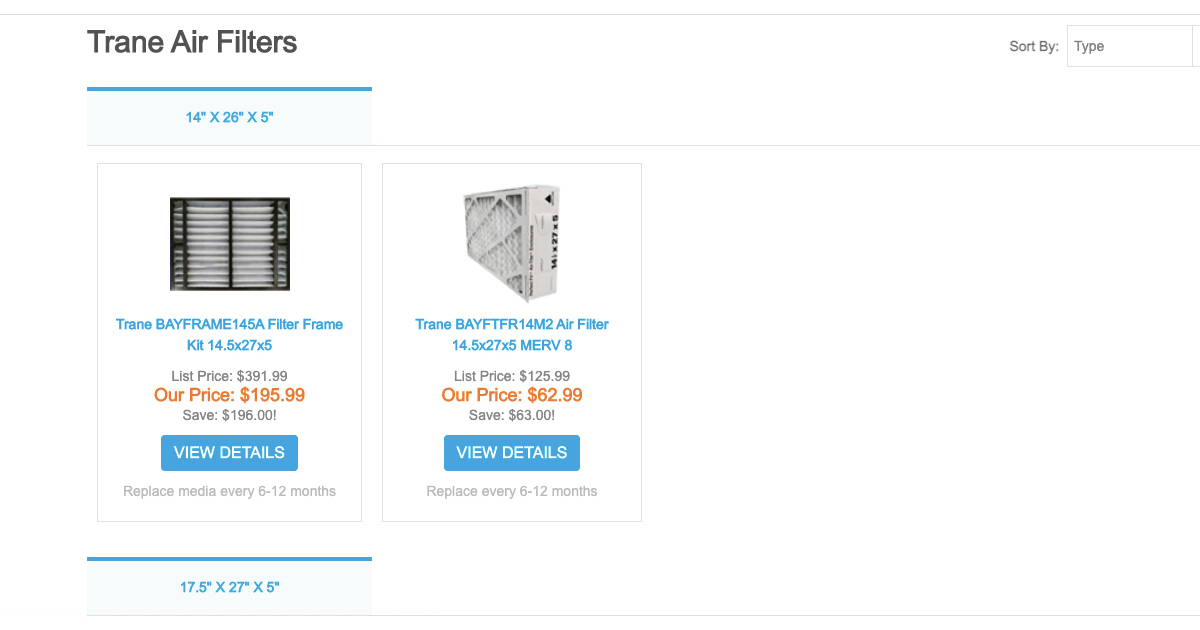
Task: Select the 14" X 26" X 5" size header
Action: [229, 116]
